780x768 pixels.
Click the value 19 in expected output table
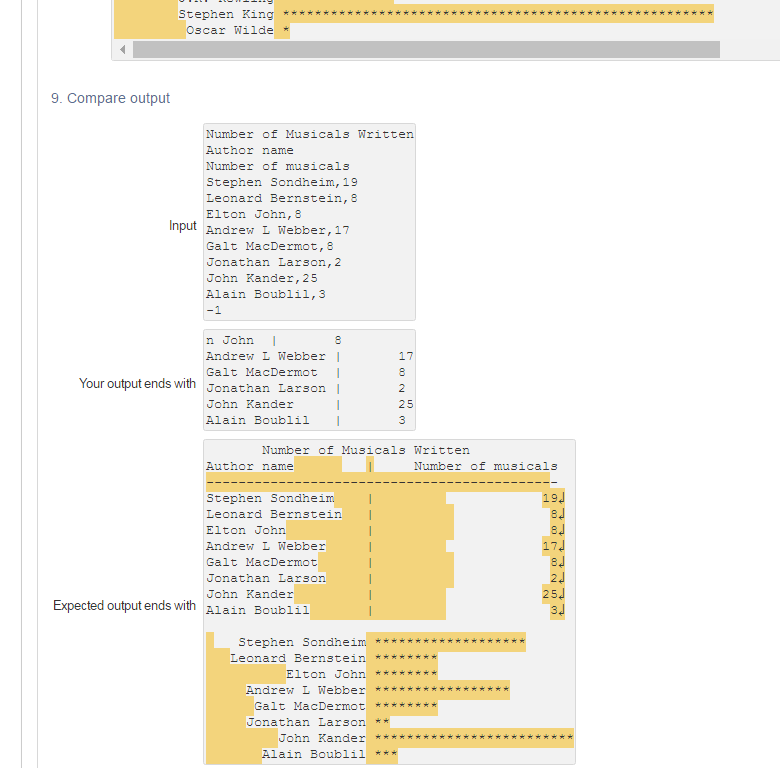click(x=550, y=498)
